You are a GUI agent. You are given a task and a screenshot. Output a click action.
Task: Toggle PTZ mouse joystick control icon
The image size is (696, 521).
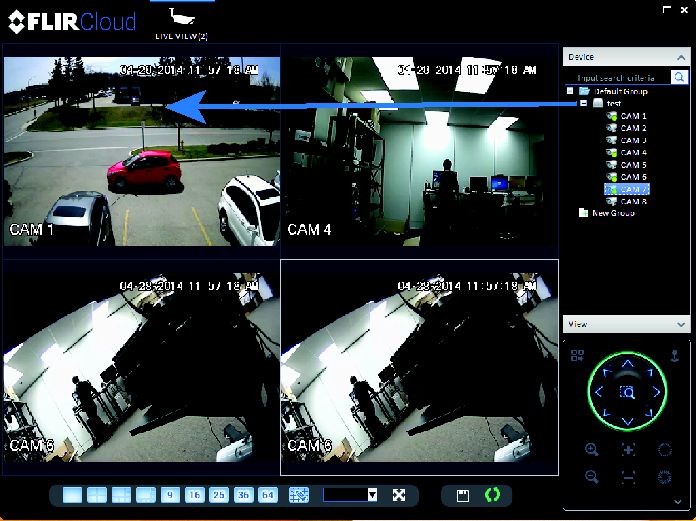pos(675,355)
